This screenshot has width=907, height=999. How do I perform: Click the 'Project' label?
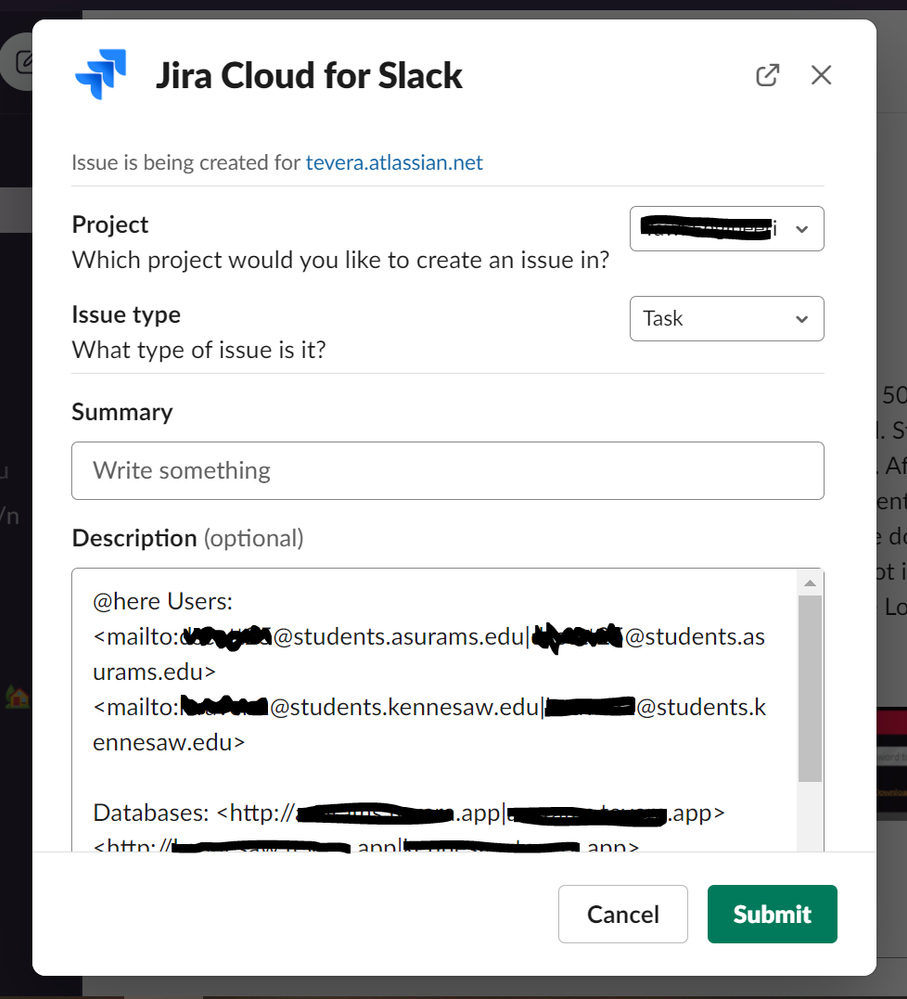[x=110, y=225]
